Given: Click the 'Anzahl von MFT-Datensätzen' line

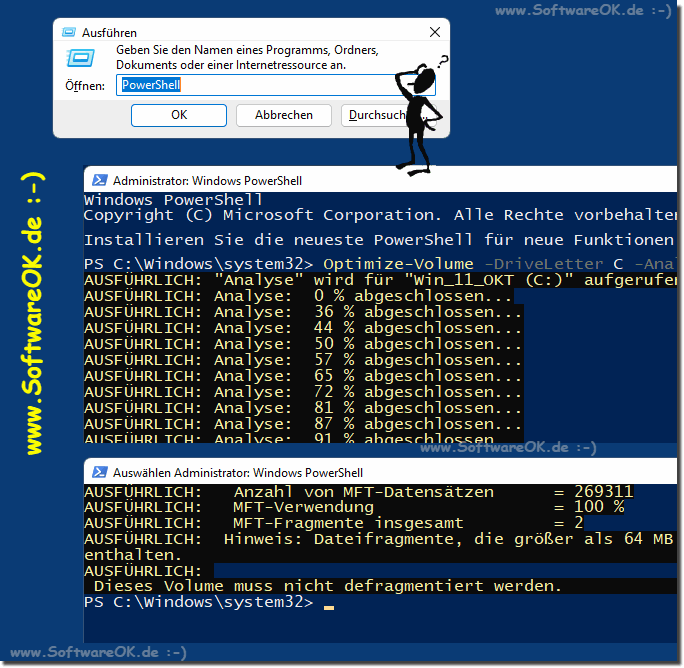Looking at the screenshot, I should click(x=359, y=492).
